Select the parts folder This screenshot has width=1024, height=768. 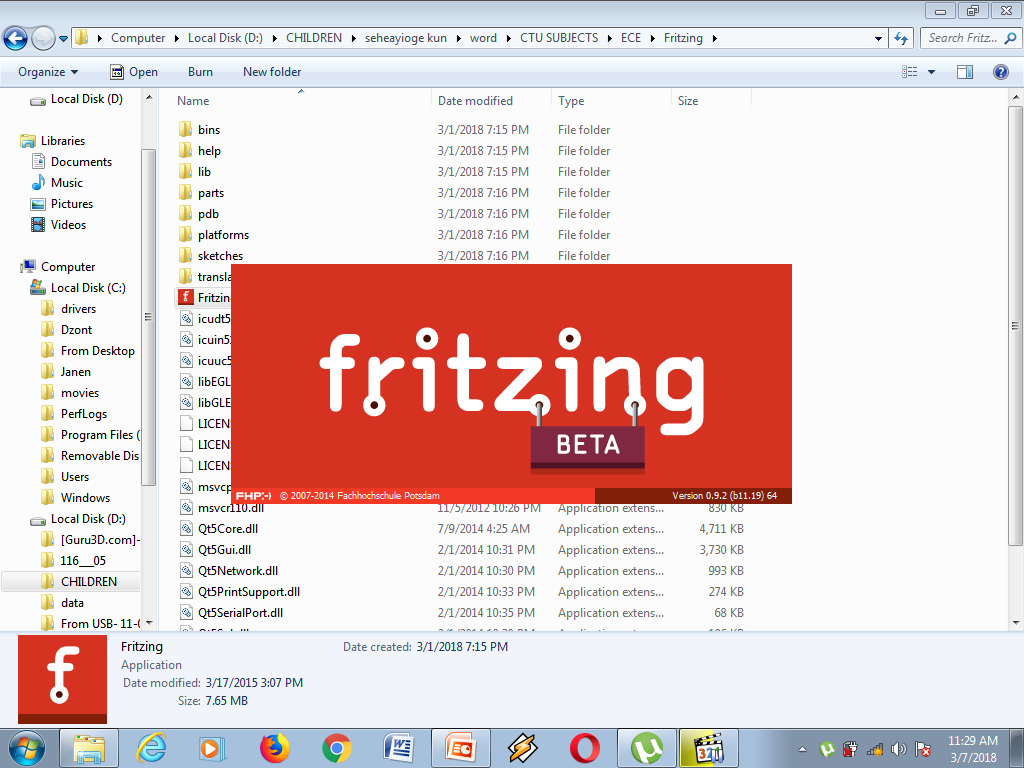(210, 193)
